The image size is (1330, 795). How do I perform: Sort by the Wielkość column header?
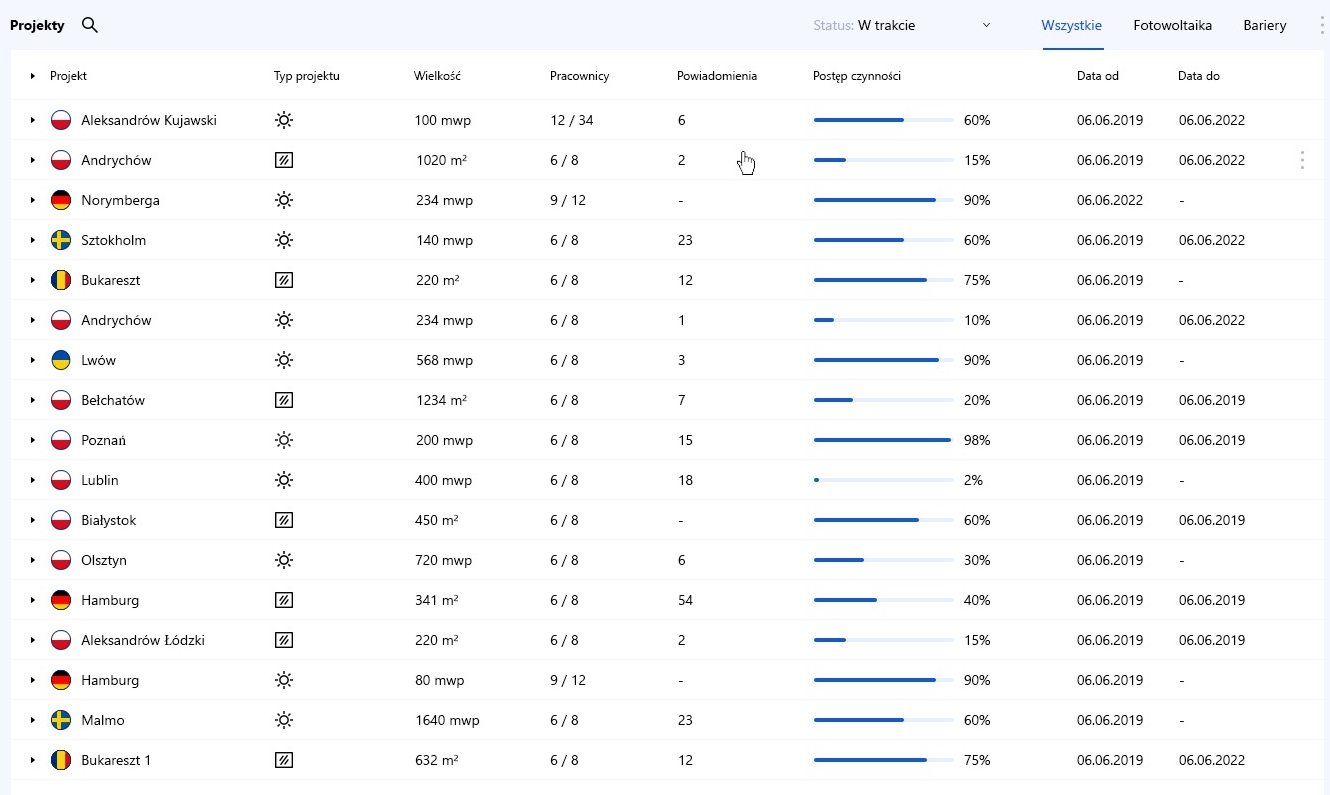pos(437,76)
